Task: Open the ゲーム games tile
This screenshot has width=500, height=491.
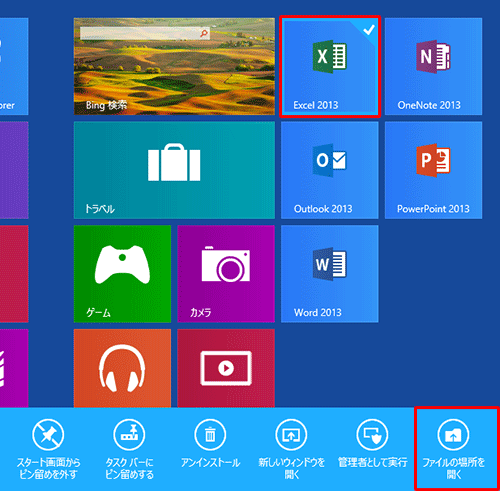Action: pos(122,274)
